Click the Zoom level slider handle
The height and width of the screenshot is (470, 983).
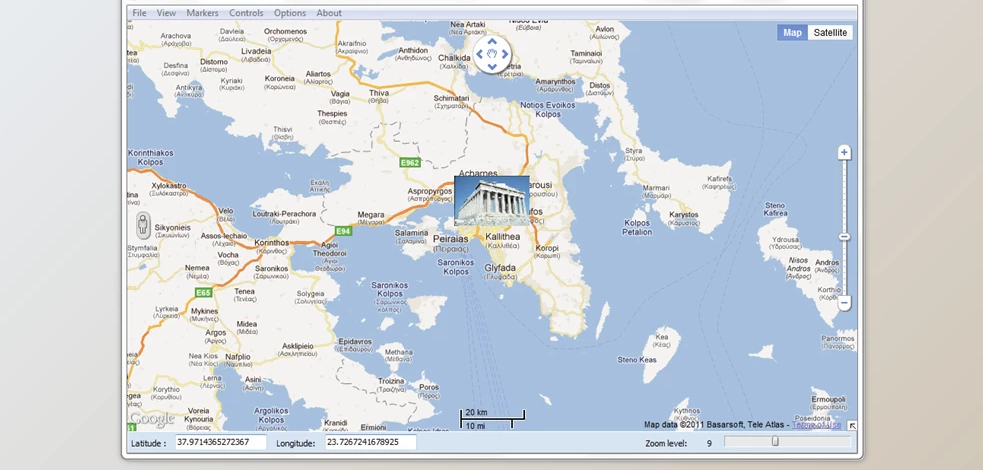(x=774, y=441)
